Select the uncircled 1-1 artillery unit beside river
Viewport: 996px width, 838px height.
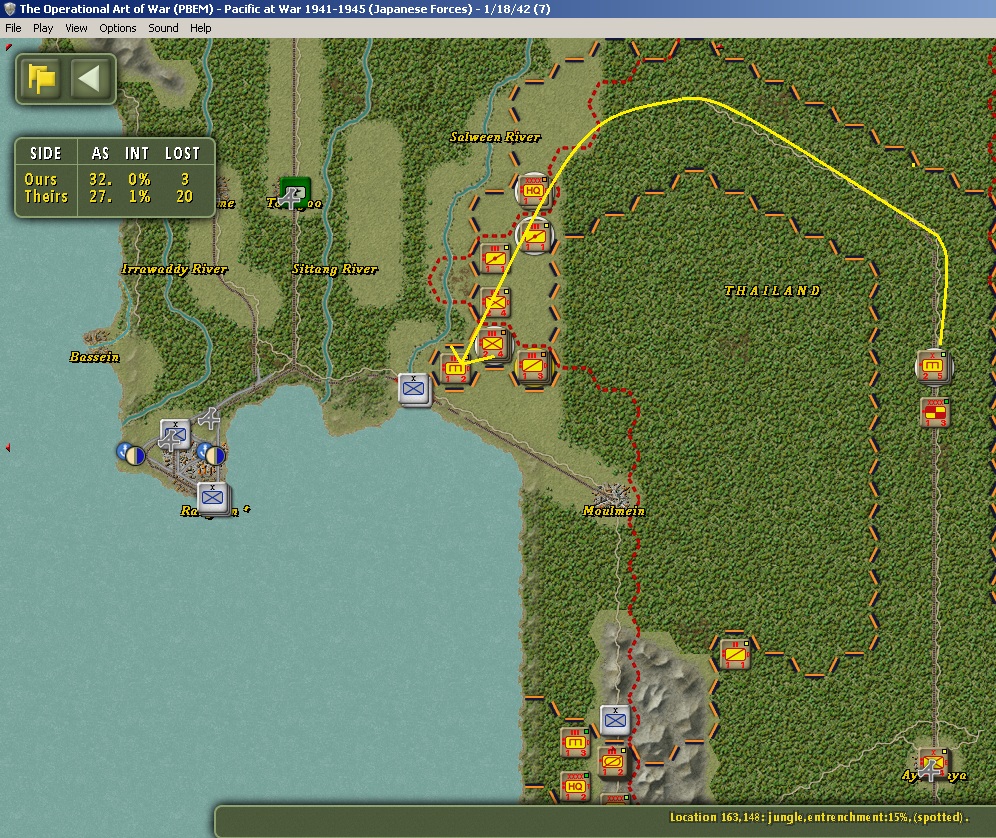pyautogui.click(x=495, y=259)
